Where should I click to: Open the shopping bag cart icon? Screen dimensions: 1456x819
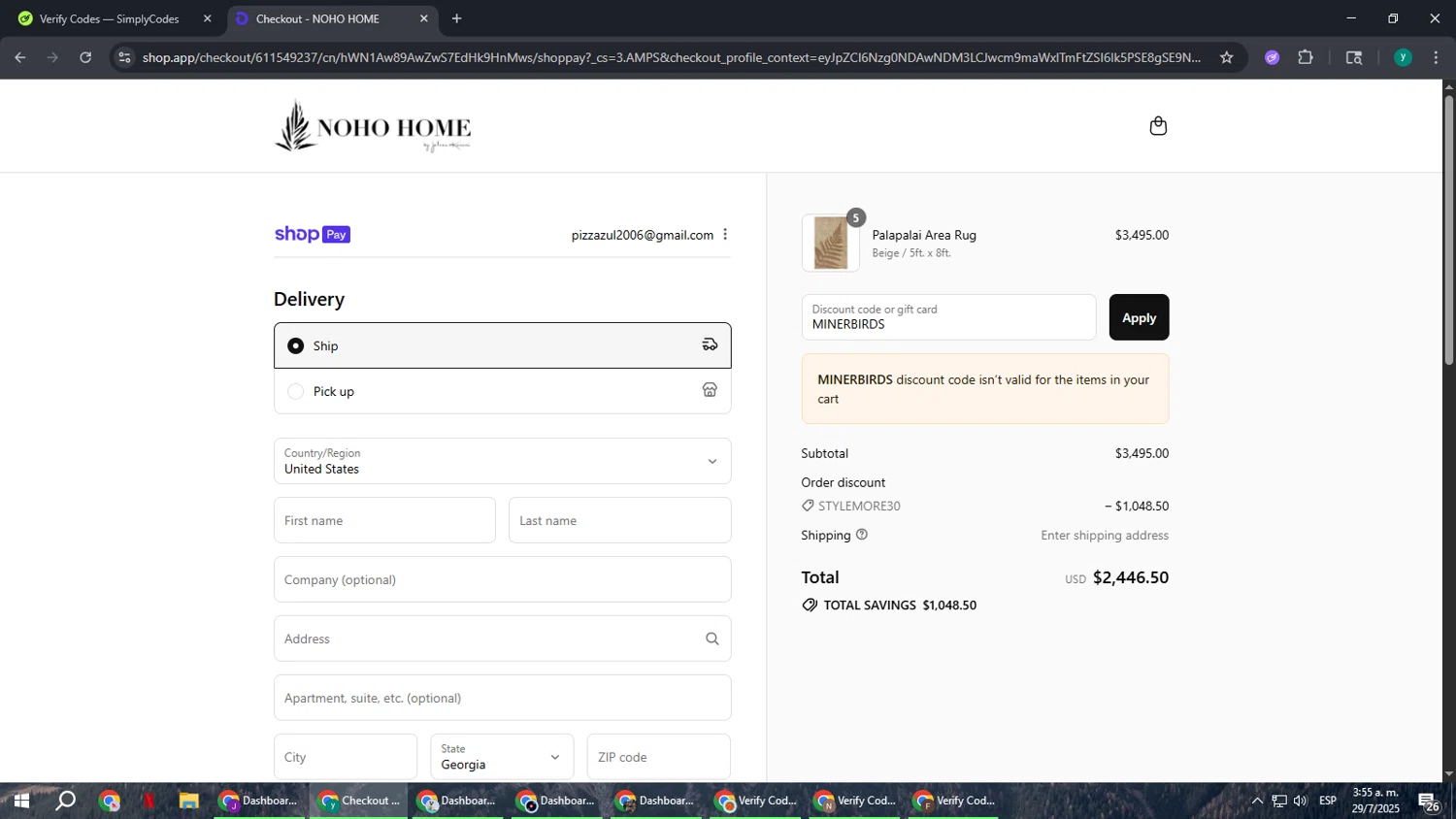pos(1158,126)
